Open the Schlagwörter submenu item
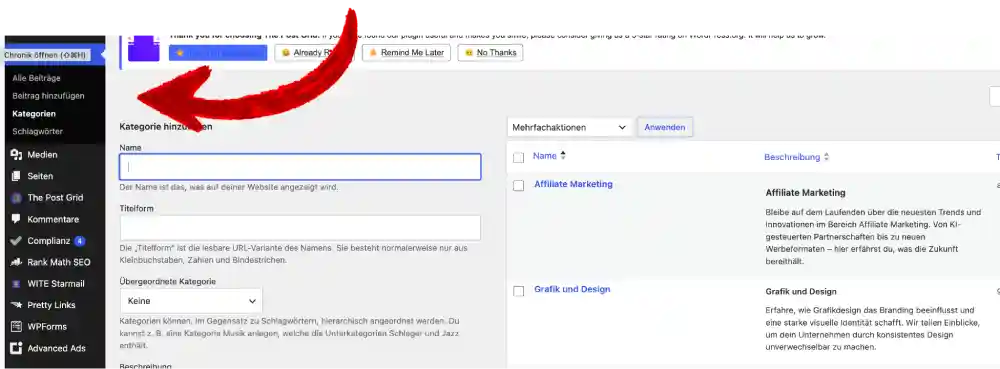 tap(38, 131)
